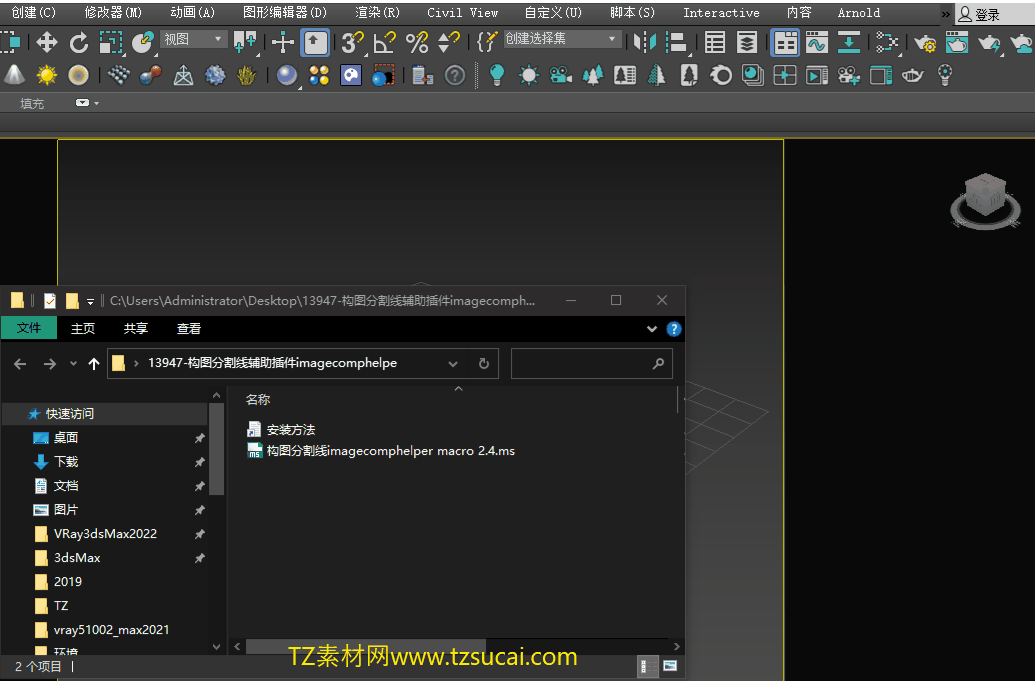Click the Rotate tool icon
Image resolution: width=1035 pixels, height=681 pixels.
(79, 42)
